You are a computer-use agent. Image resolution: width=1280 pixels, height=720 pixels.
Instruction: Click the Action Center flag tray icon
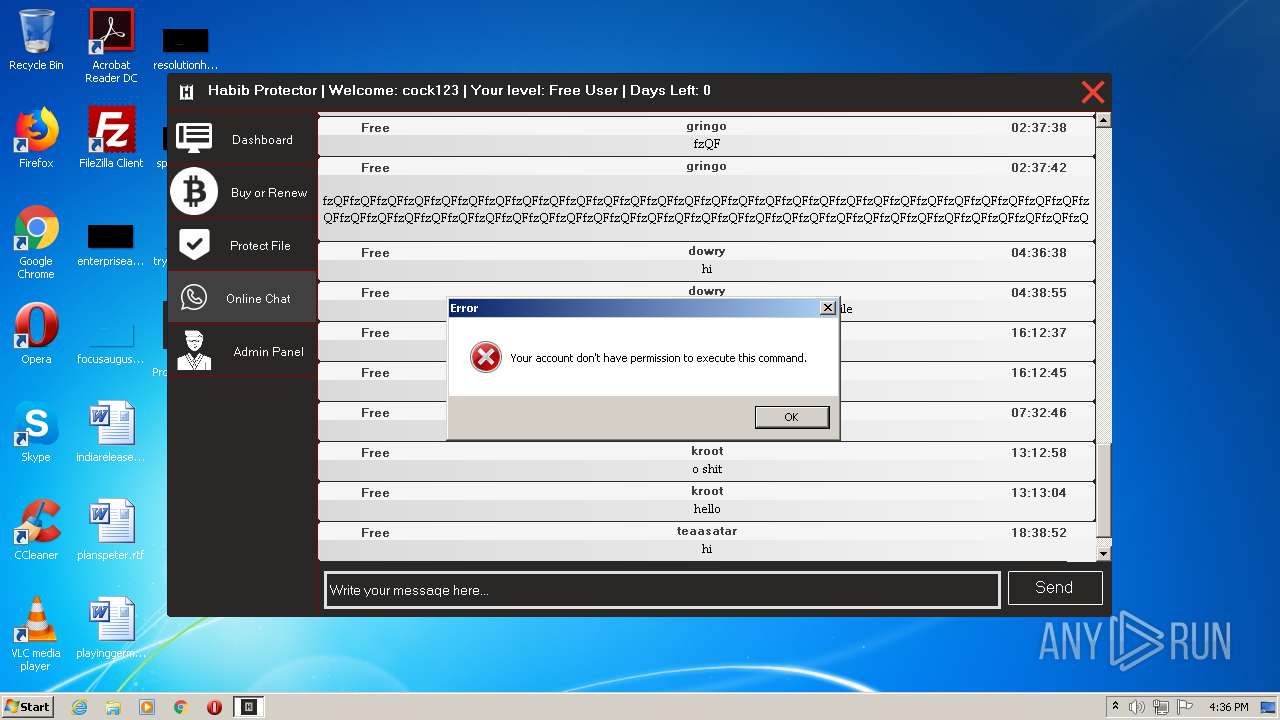click(1185, 707)
